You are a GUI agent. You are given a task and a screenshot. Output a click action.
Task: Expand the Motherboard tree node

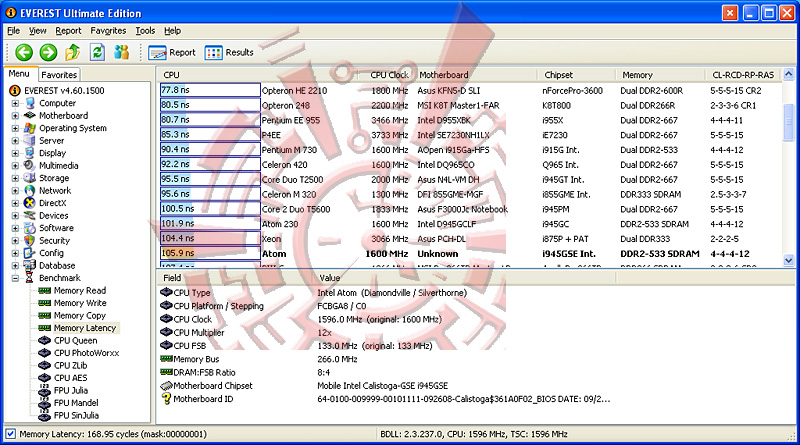coord(15,115)
